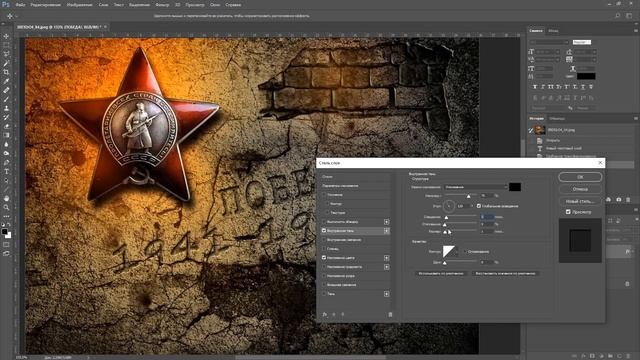Select Параметры наложения in styles list
Image resolution: width=640 pixels, height=360 pixels.
click(x=340, y=186)
